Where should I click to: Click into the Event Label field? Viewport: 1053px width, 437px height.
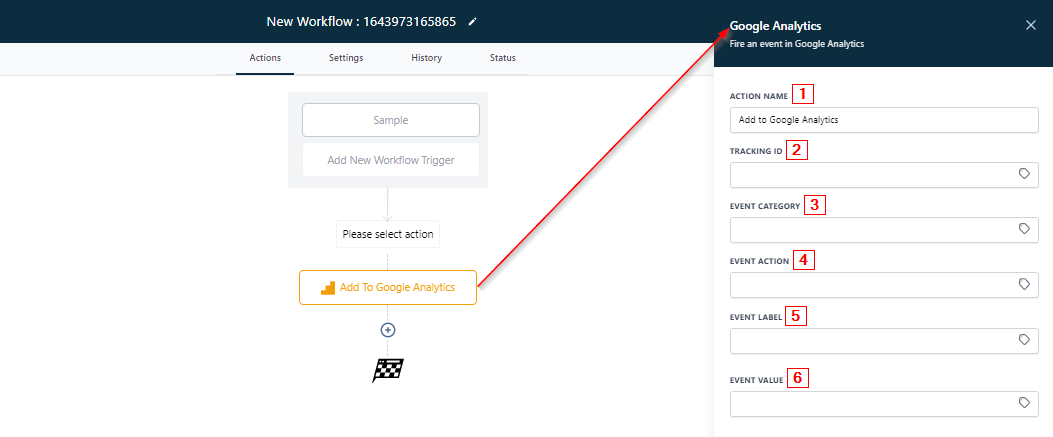[884, 340]
